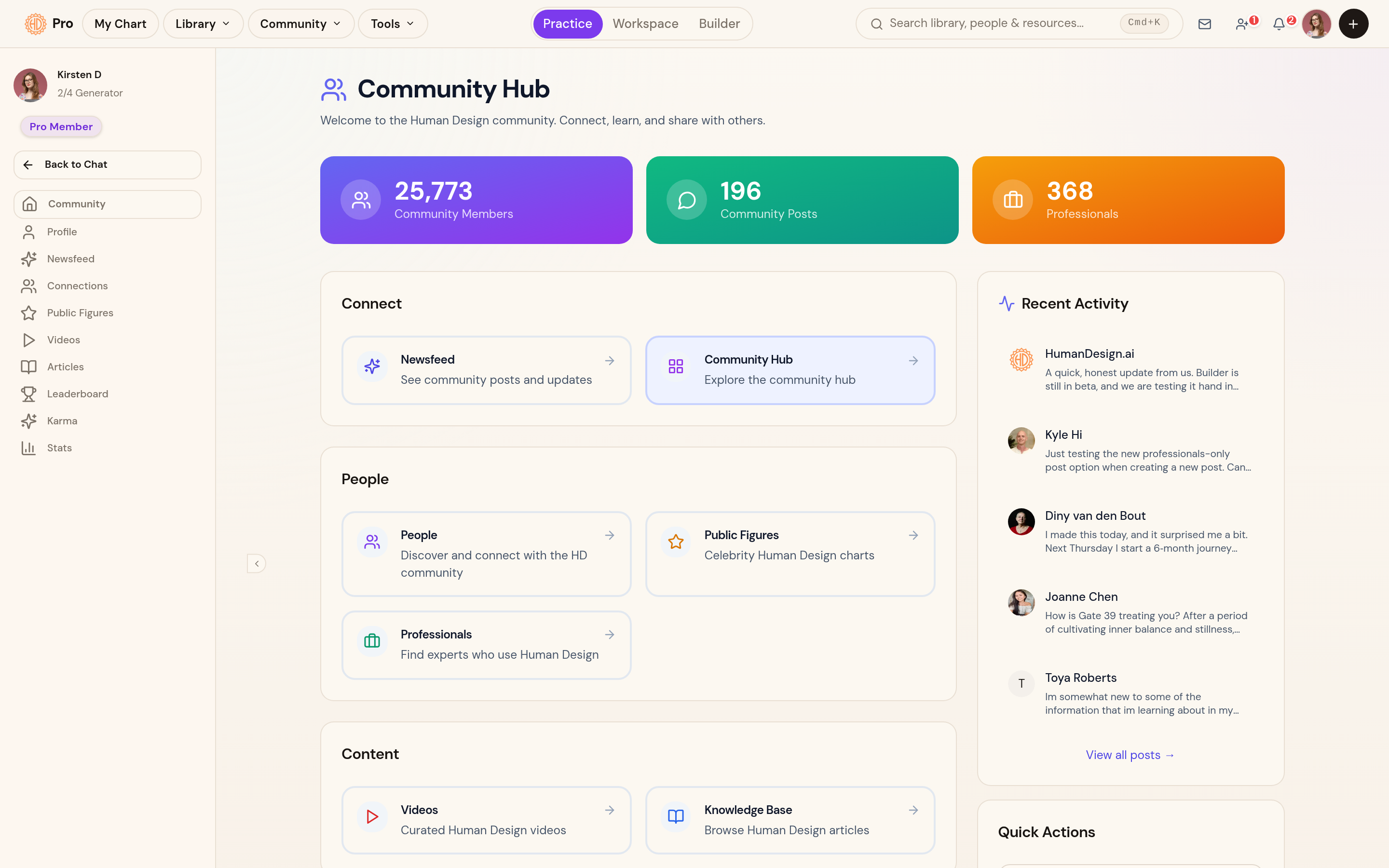Click Back to Chat button
Viewport: 1389px width, 868px height.
[108, 165]
